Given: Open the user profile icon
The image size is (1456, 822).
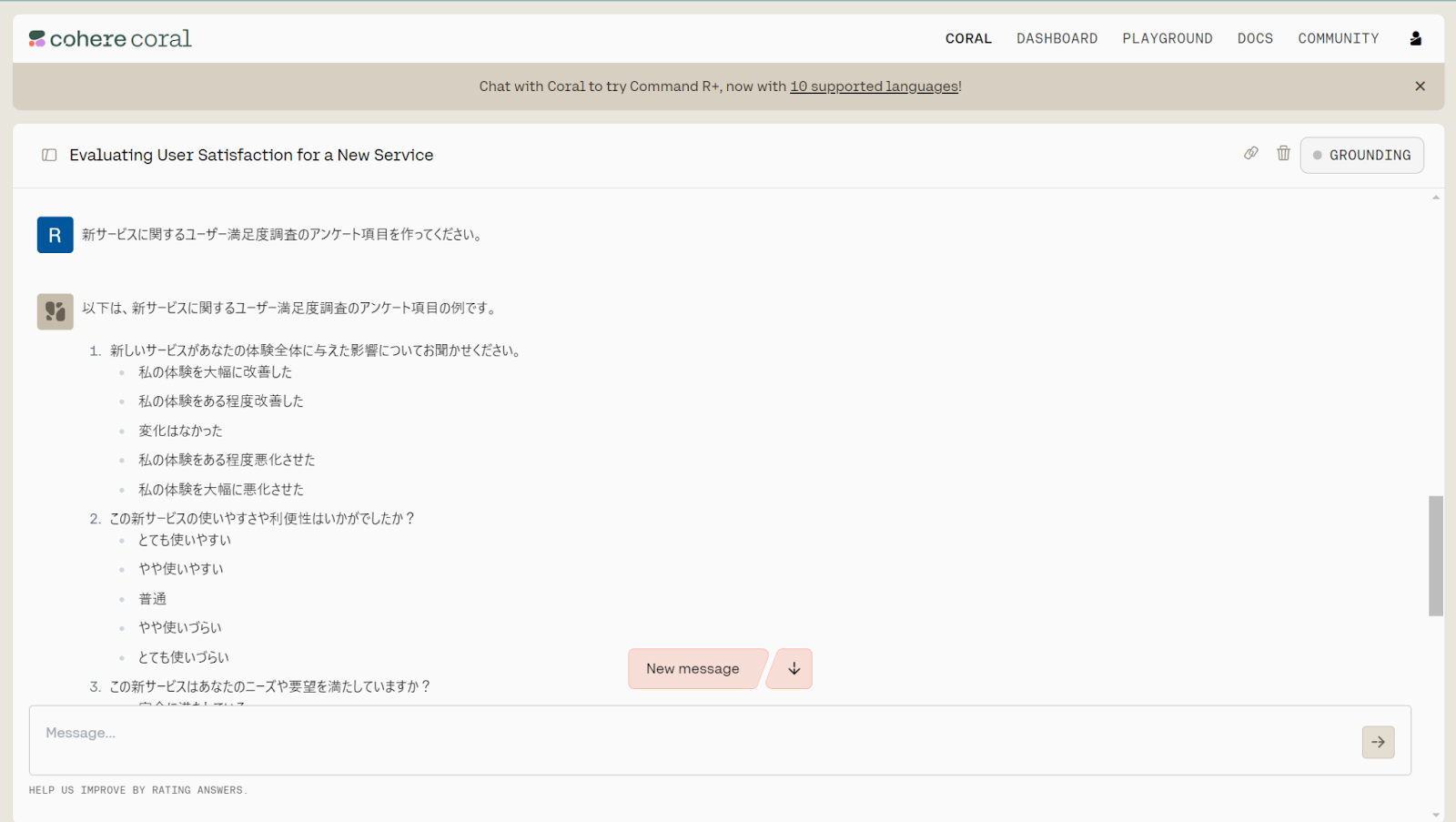Looking at the screenshot, I should (1415, 38).
